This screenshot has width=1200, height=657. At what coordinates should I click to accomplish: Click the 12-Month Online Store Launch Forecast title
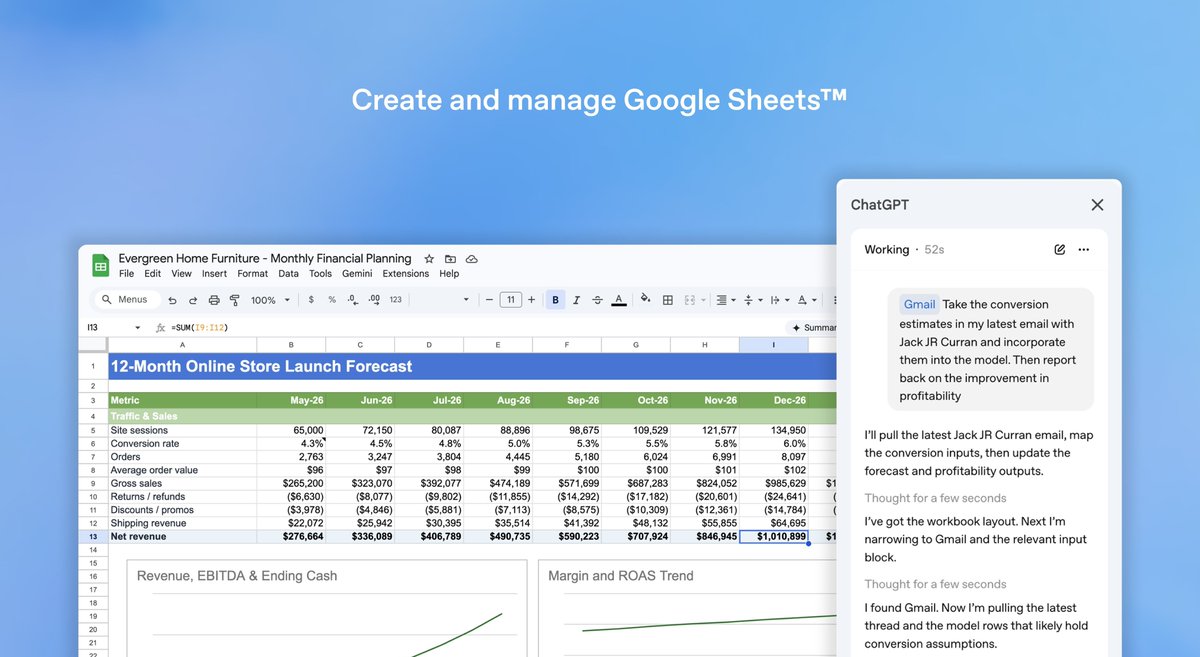coord(261,367)
